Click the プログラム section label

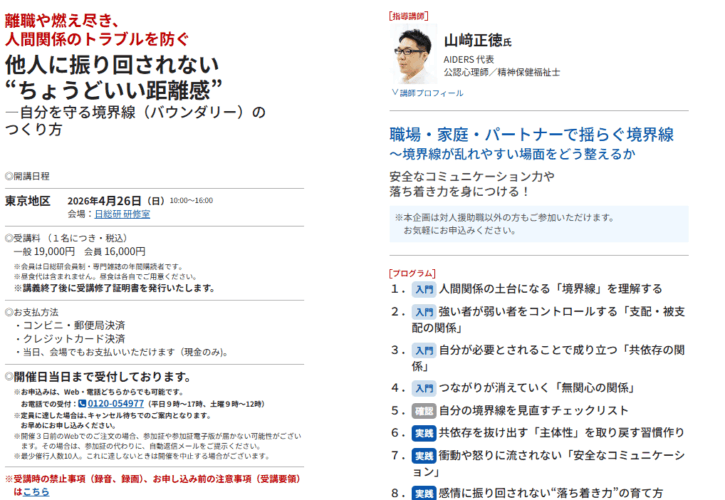coord(413,272)
